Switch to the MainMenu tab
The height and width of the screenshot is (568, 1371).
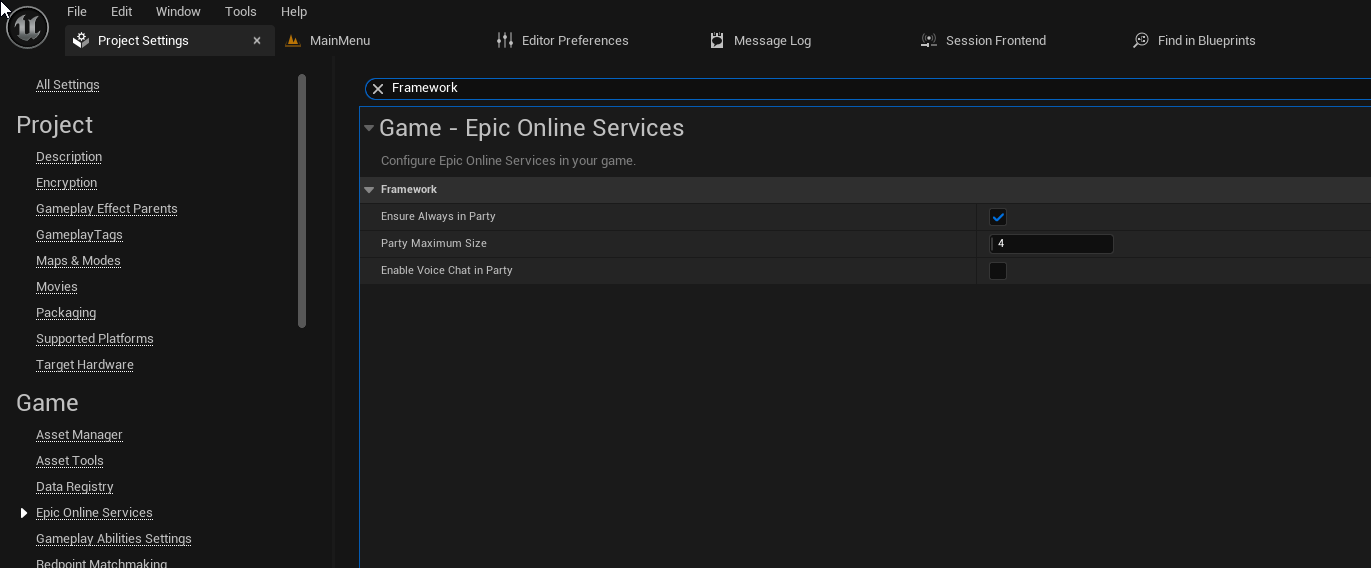click(x=340, y=41)
